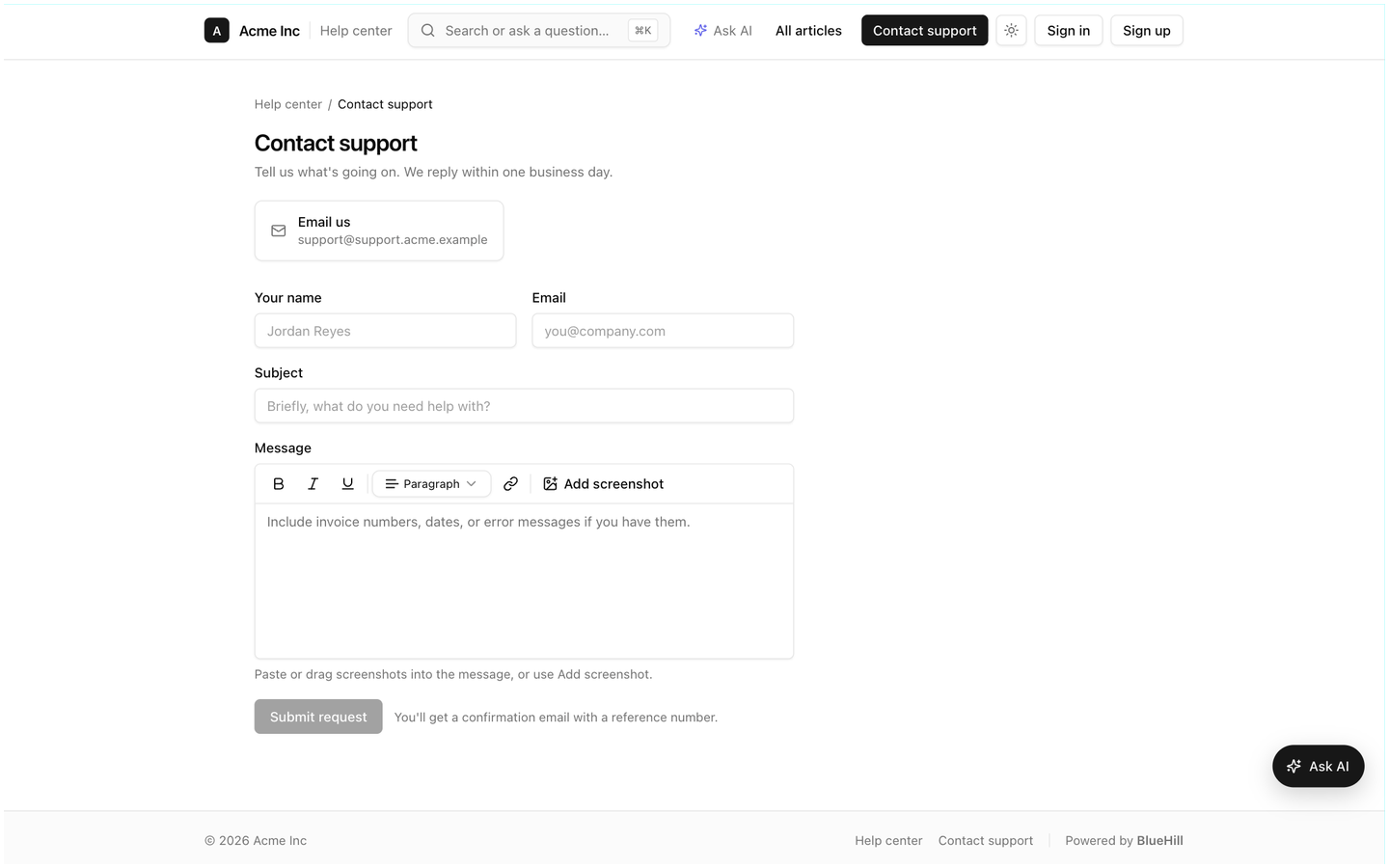This screenshot has width=1389, height=868.
Task: Apply italic formatting in the message editor
Action: coord(313,484)
